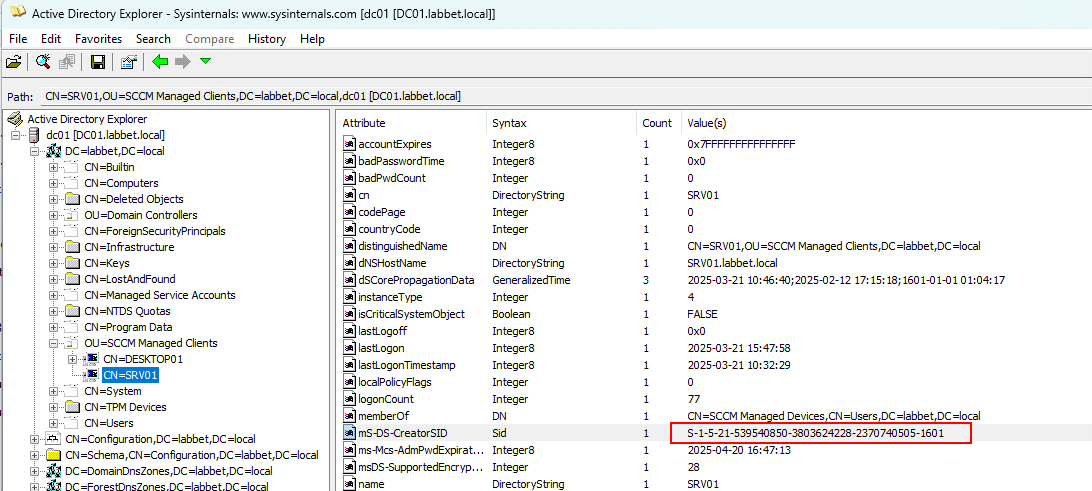Click the Save snapshot floppy icon
This screenshot has width=1092, height=491.
tap(98, 62)
